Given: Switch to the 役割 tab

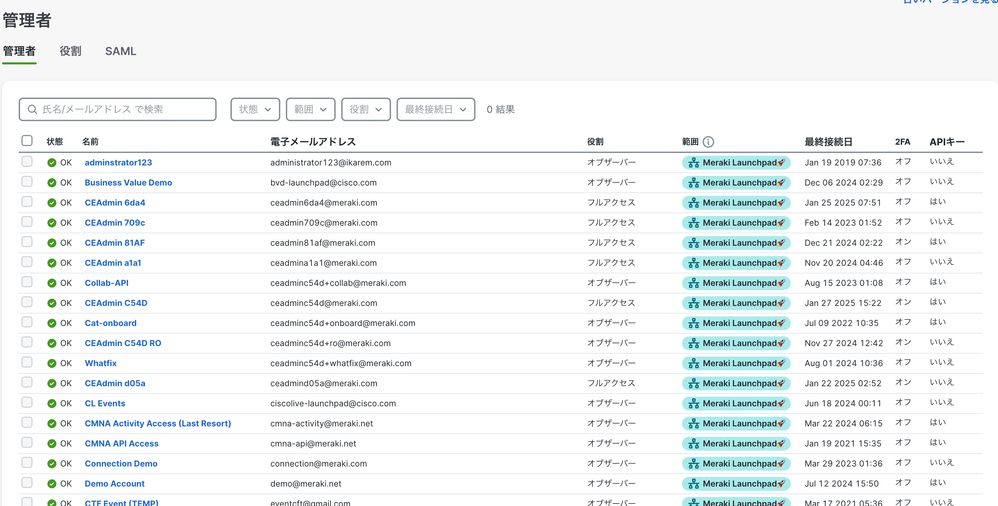Looking at the screenshot, I should coord(70,51).
